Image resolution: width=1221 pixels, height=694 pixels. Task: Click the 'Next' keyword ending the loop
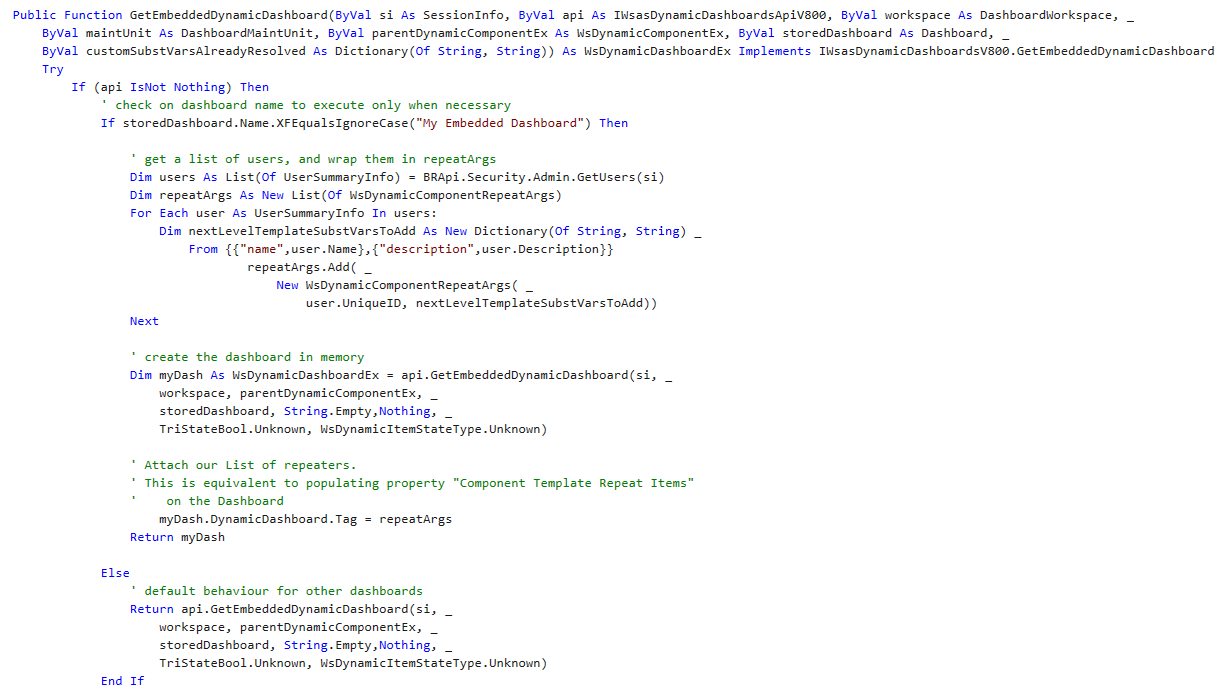point(144,321)
